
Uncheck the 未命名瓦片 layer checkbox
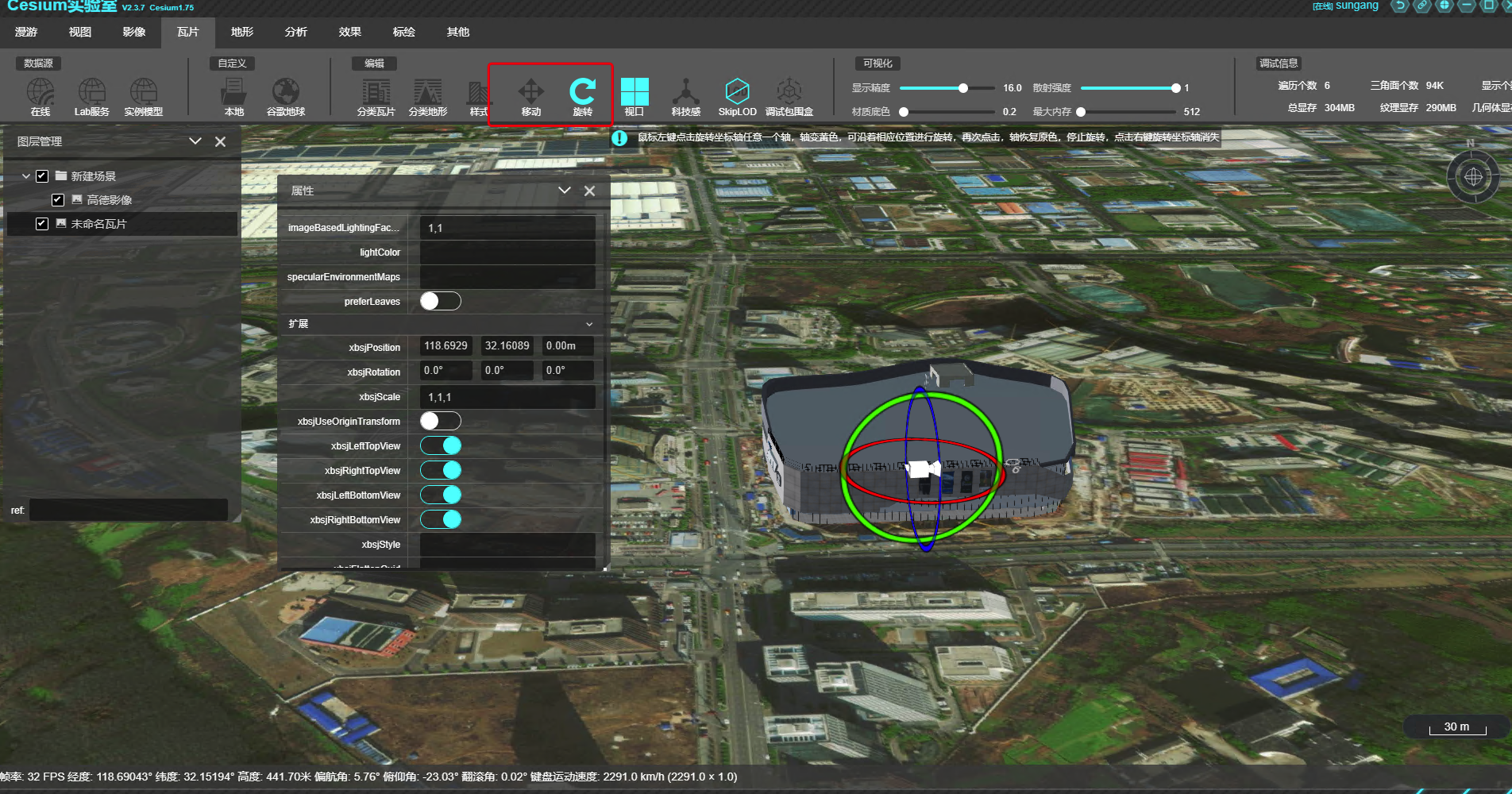coord(42,224)
